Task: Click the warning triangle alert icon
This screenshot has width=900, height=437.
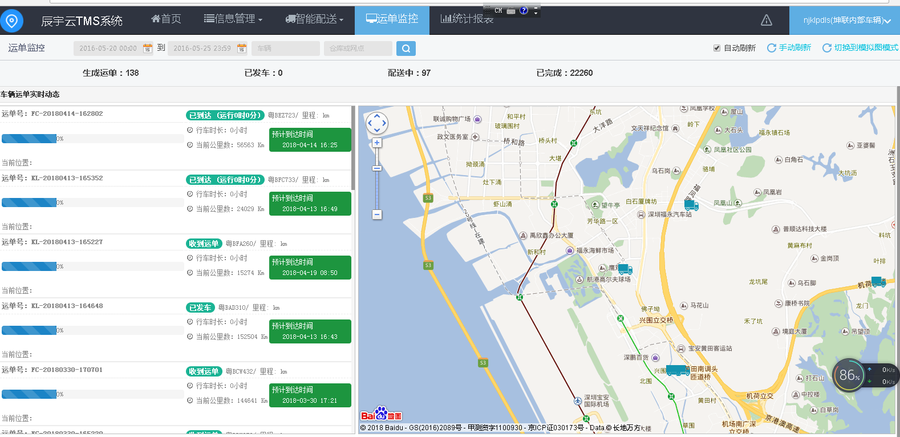Action: [766, 20]
